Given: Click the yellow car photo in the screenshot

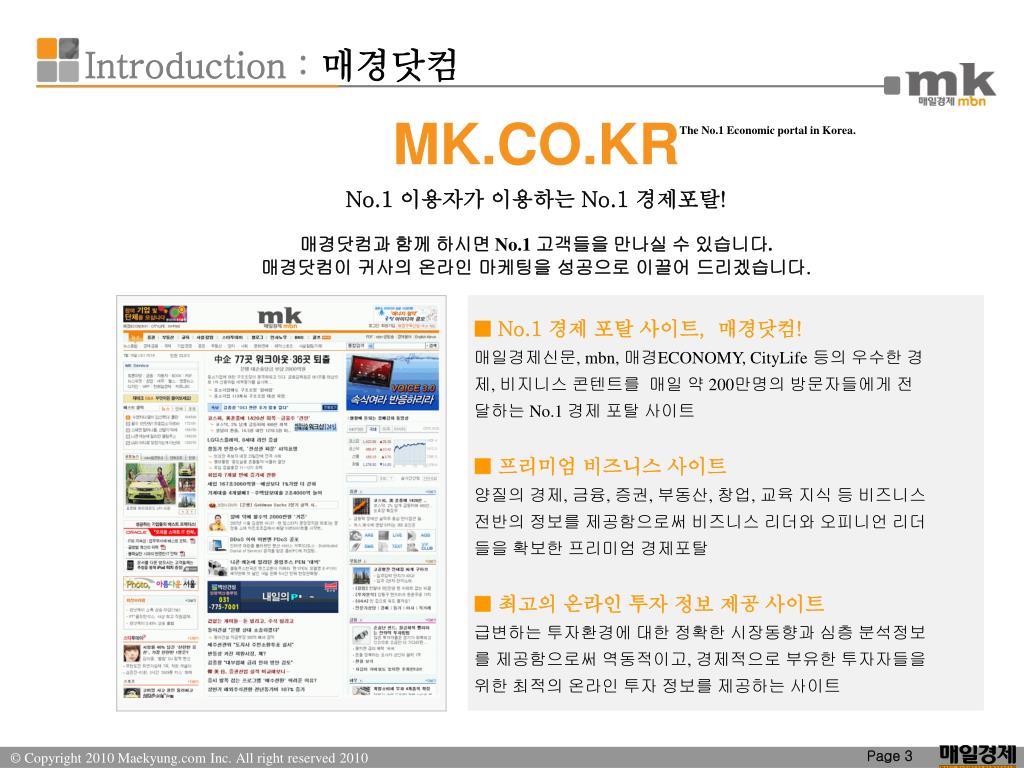Looking at the screenshot, I should (x=151, y=483).
